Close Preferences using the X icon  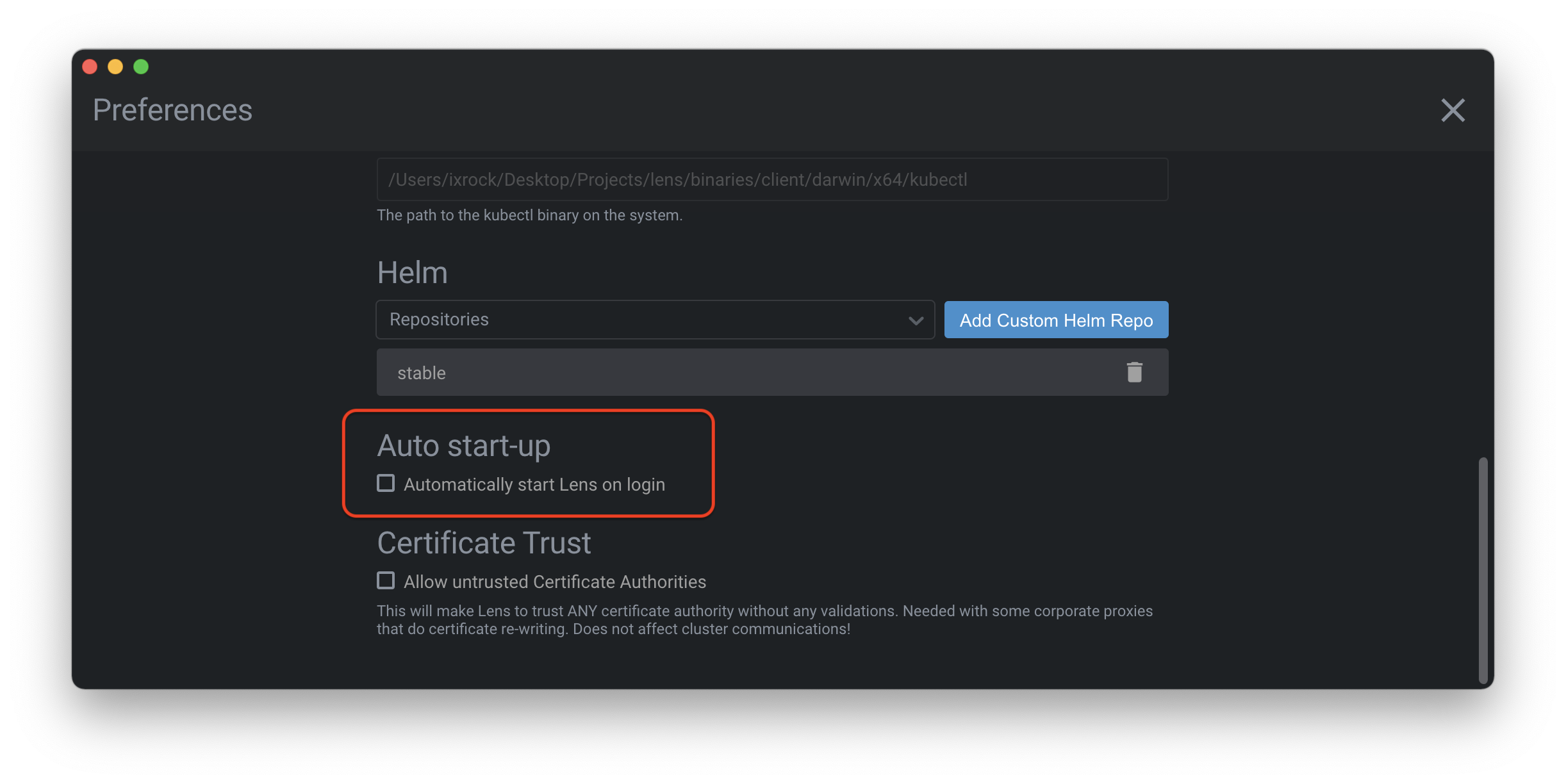point(1453,110)
